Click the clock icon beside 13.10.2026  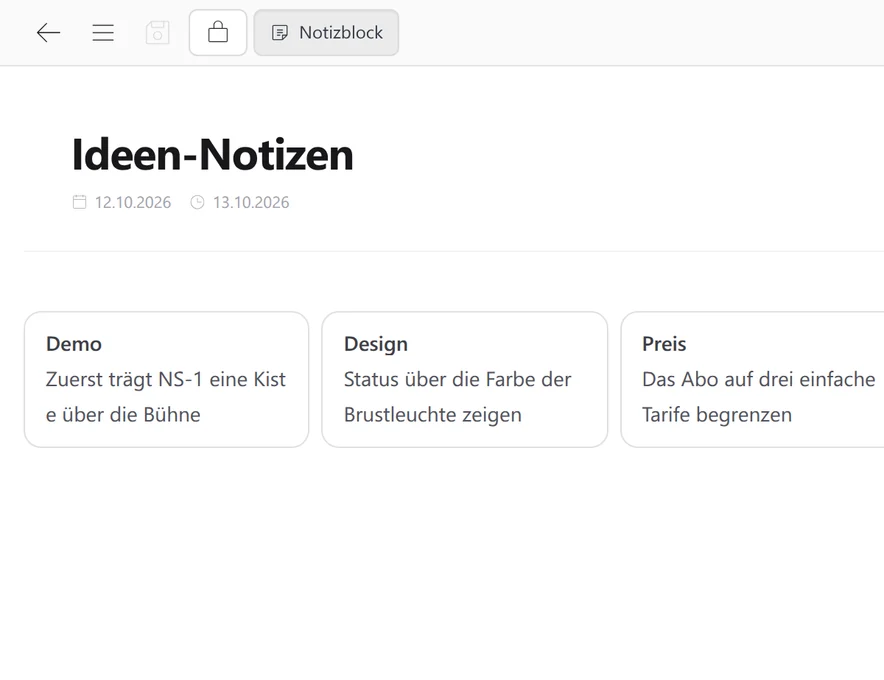[197, 202]
